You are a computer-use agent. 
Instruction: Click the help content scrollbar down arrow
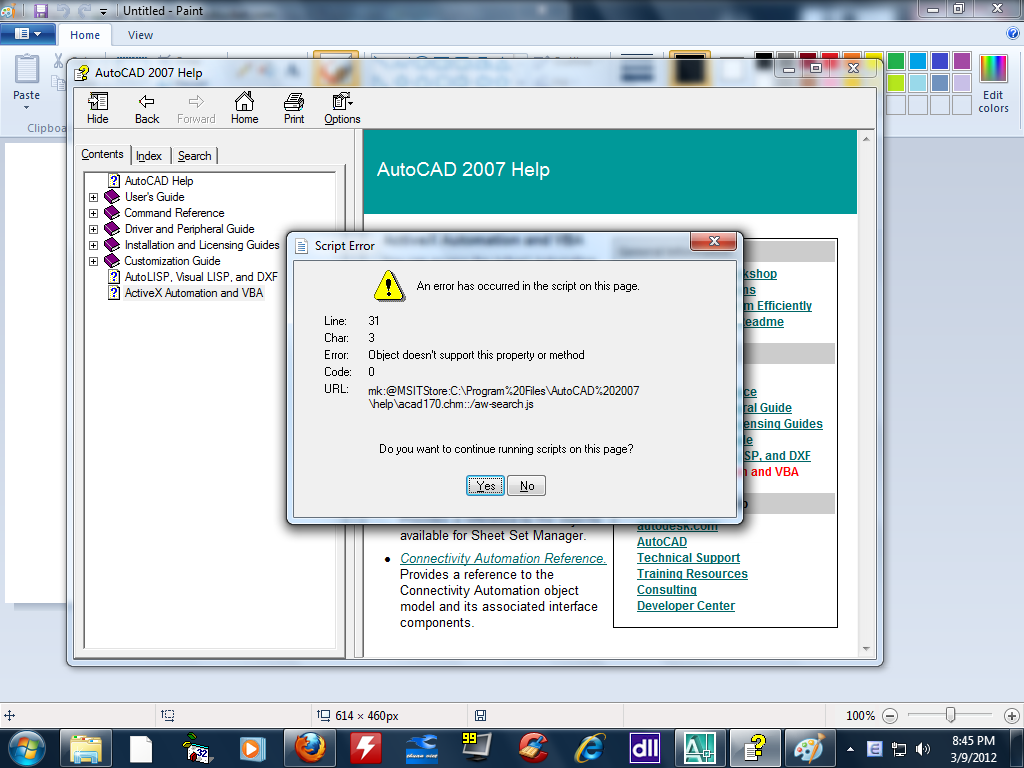(x=866, y=648)
